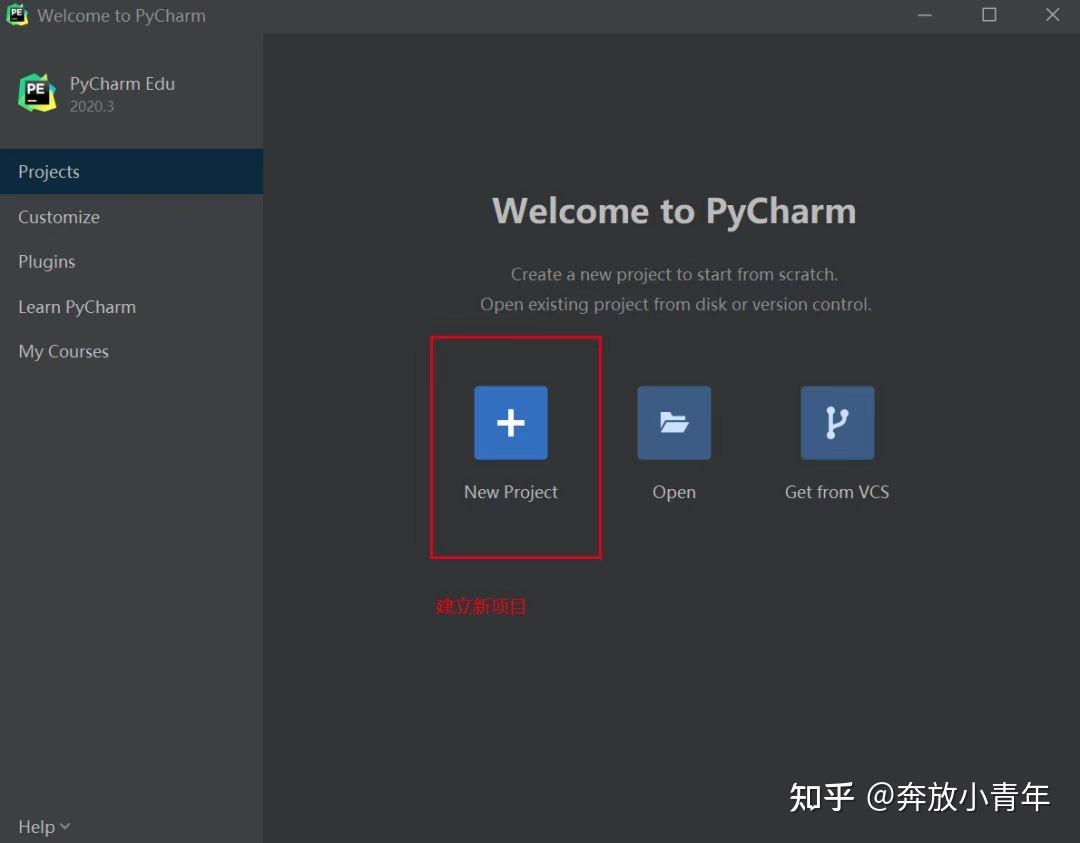Select the Plugins sidebar entry

(46, 261)
